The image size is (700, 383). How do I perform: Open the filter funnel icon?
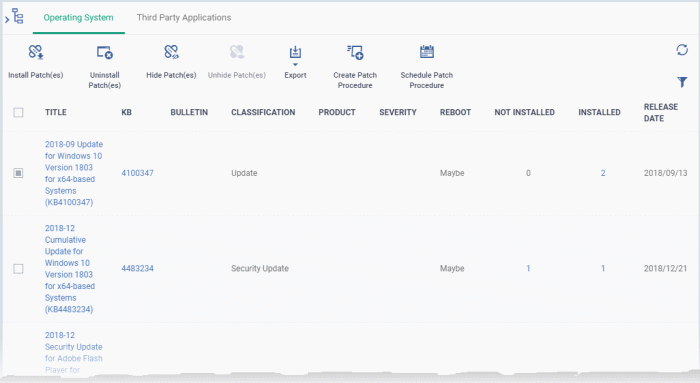[682, 82]
